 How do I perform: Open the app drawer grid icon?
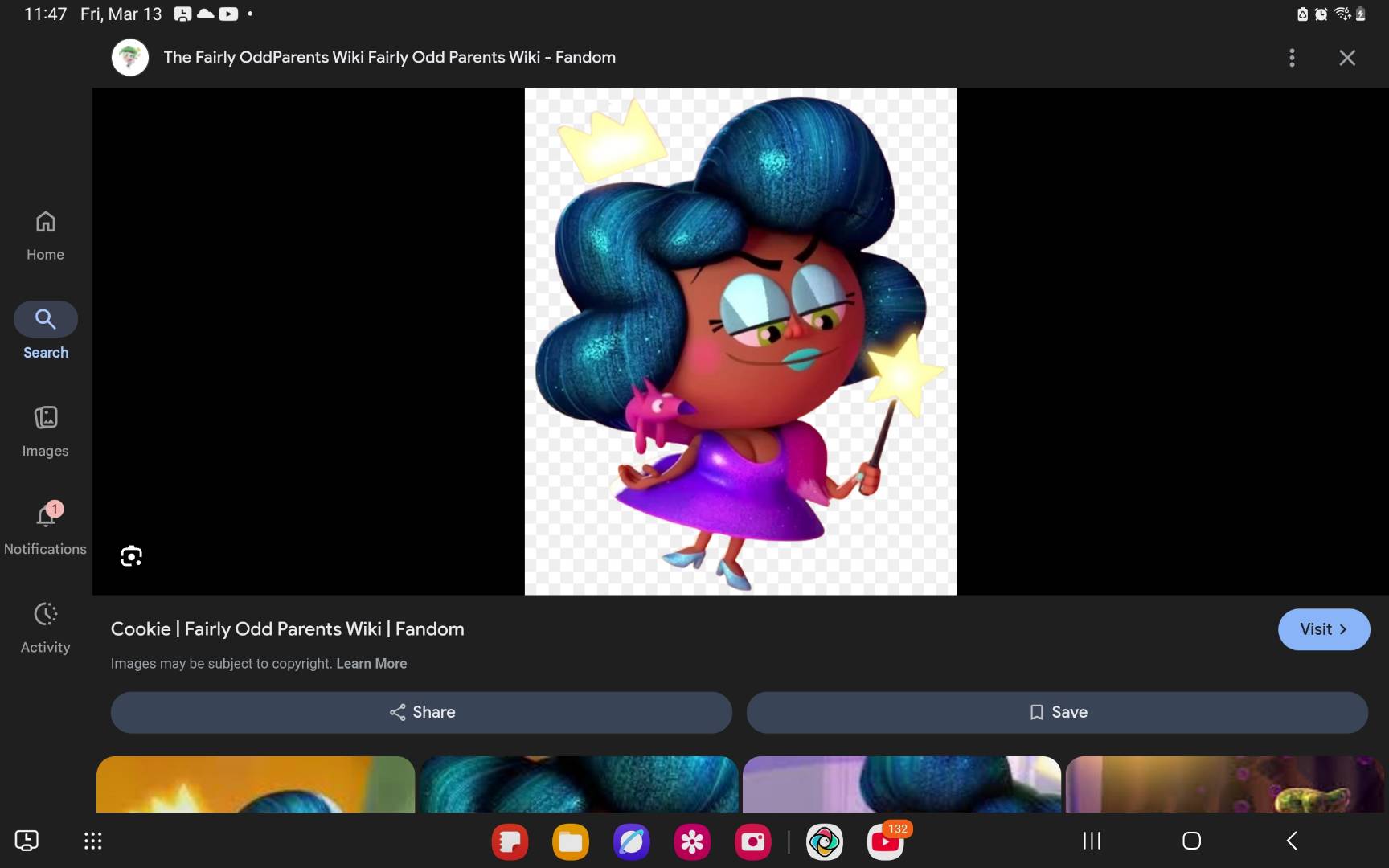pos(93,841)
